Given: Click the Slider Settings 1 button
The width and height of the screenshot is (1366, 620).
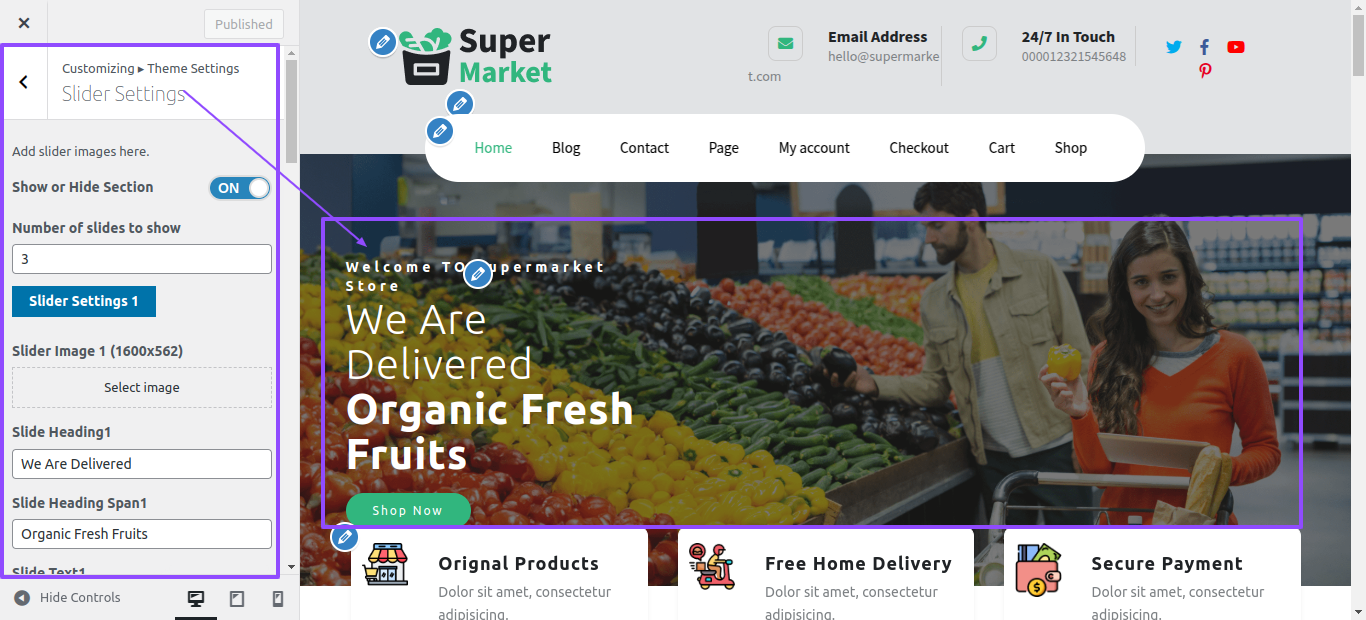Looking at the screenshot, I should point(84,301).
